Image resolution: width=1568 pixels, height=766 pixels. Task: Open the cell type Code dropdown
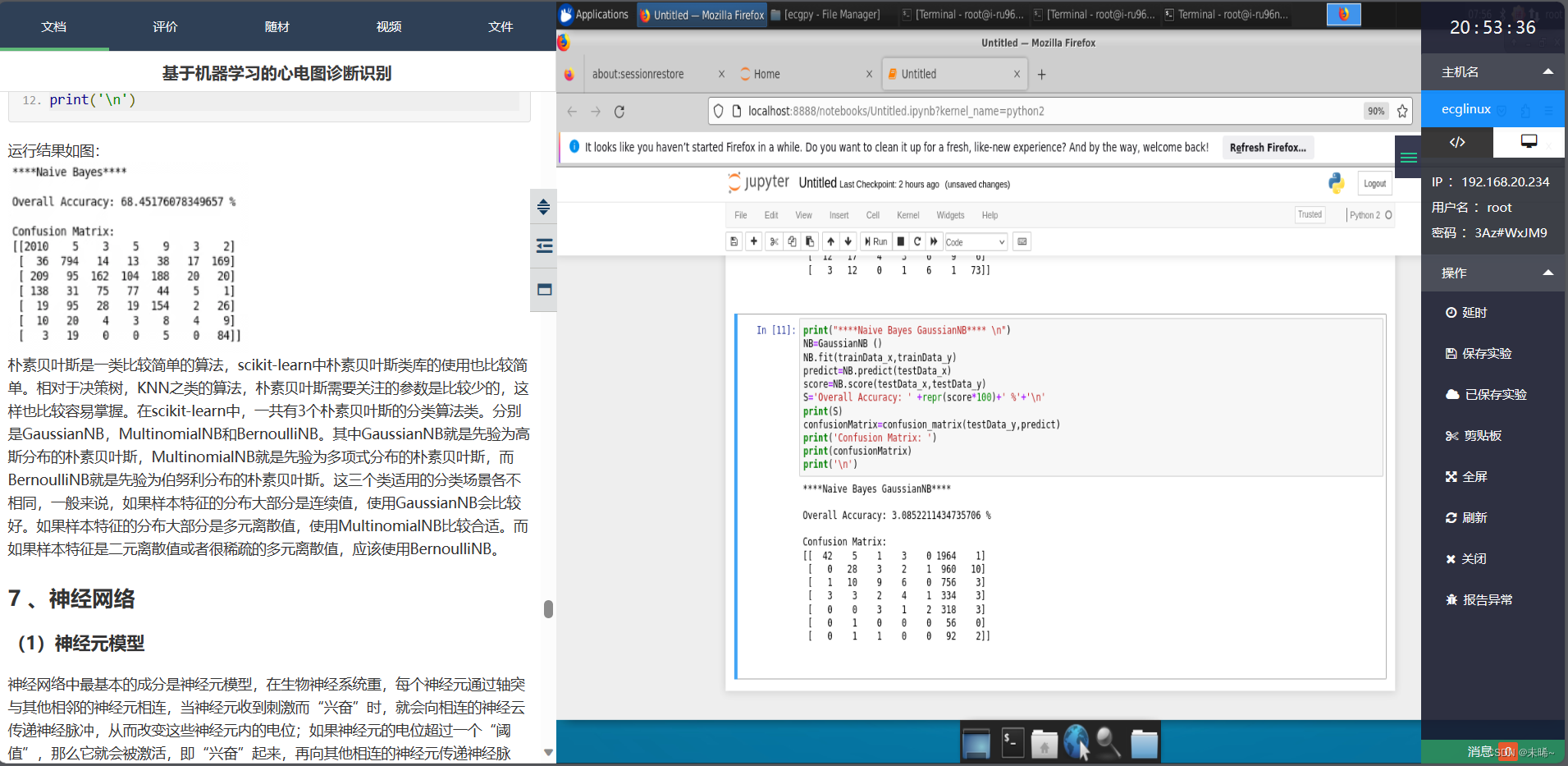975,242
